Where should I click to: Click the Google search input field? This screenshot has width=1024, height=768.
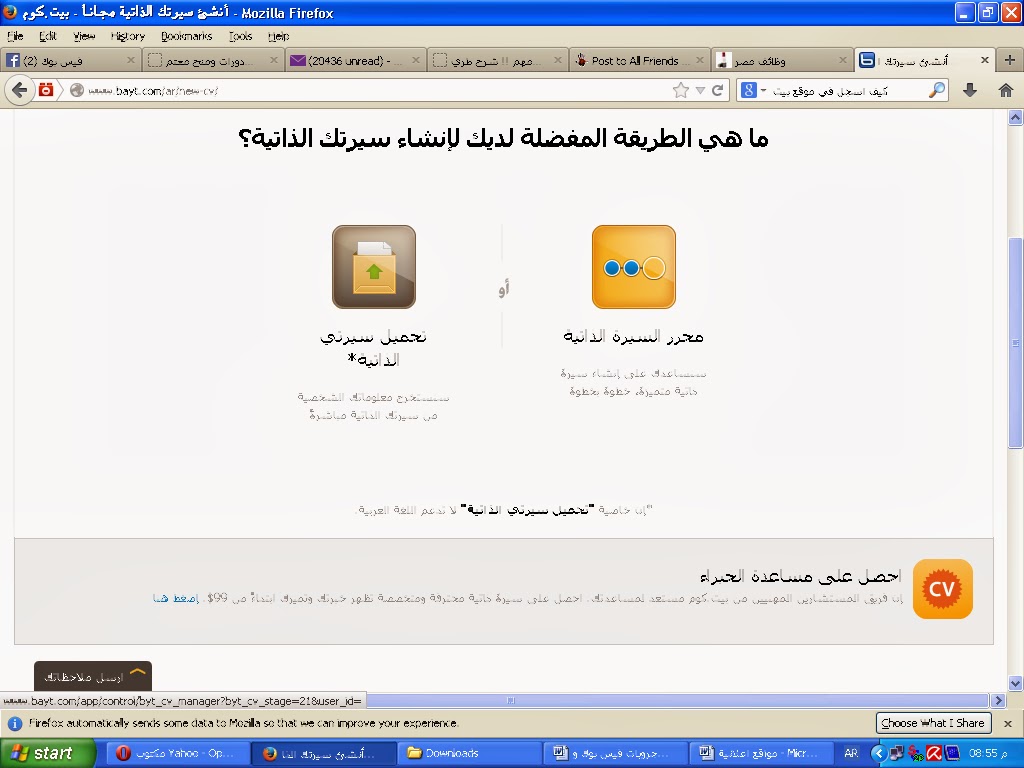click(x=849, y=91)
